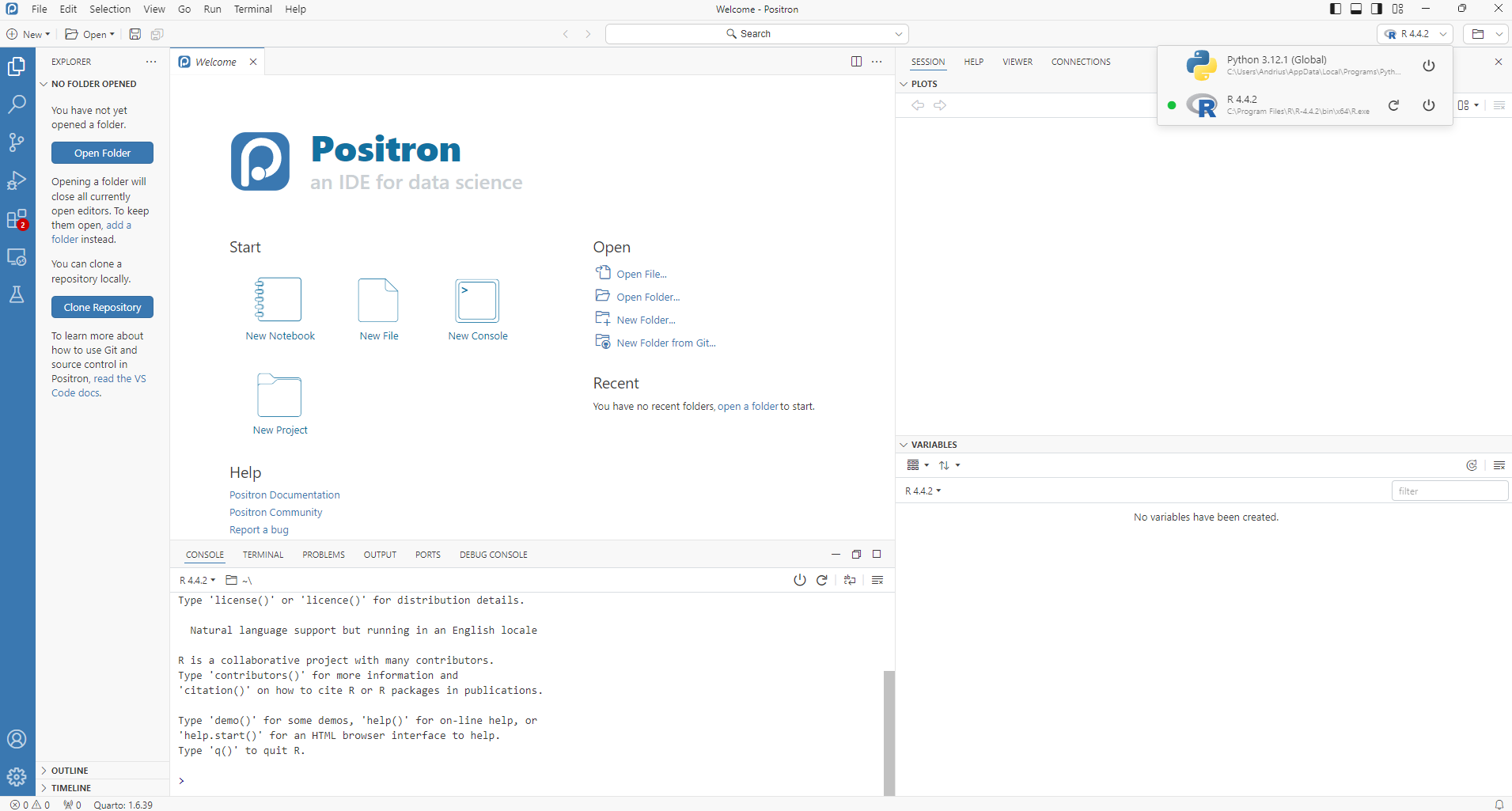Open the console R 4.4.2 session dropdown

click(197, 580)
